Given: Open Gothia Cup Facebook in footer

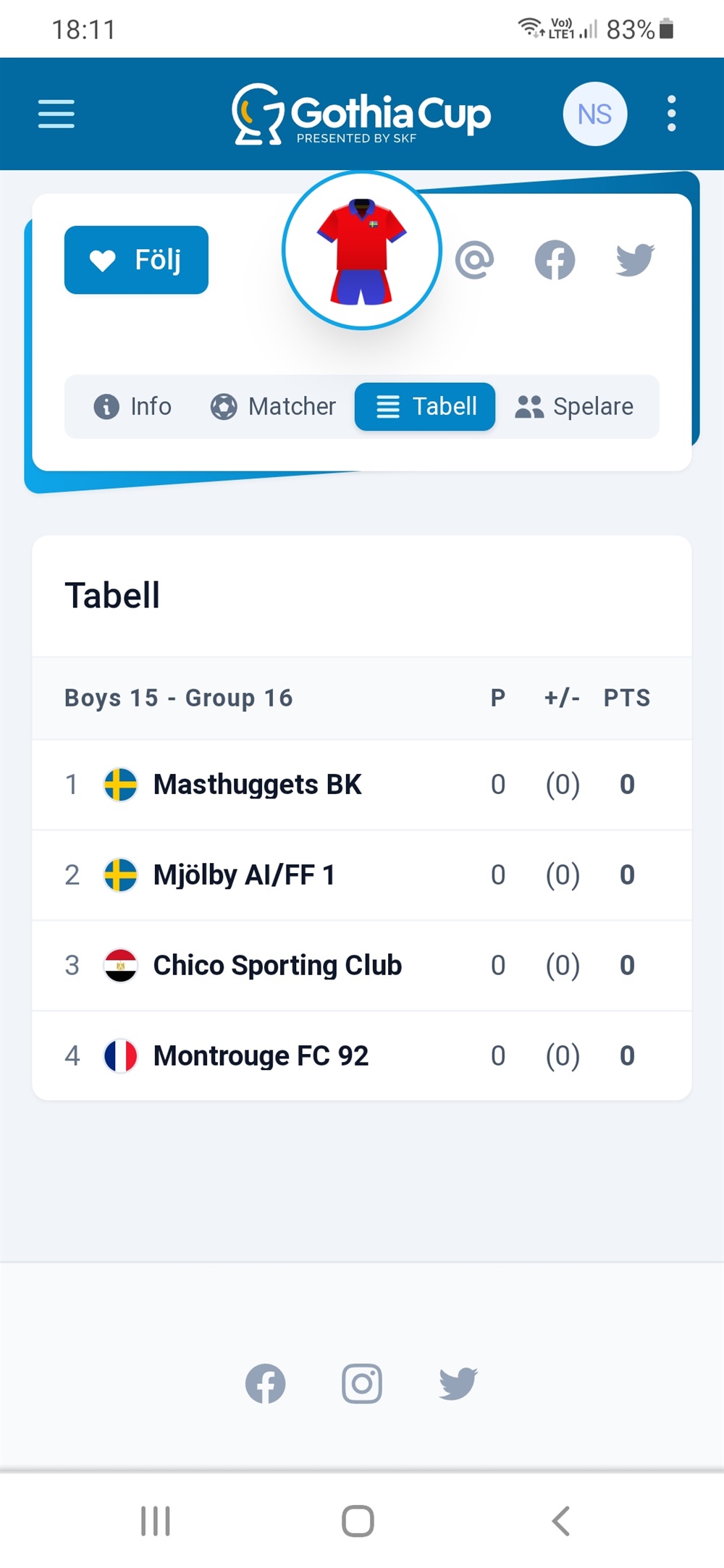Looking at the screenshot, I should pos(266,1384).
